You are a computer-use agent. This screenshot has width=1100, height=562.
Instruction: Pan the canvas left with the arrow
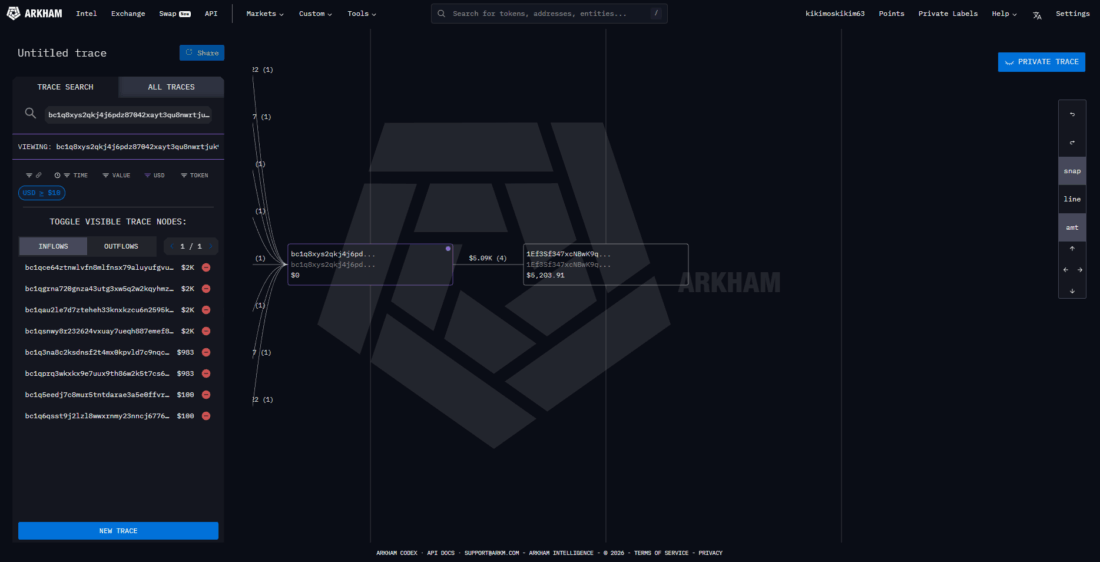1065,269
